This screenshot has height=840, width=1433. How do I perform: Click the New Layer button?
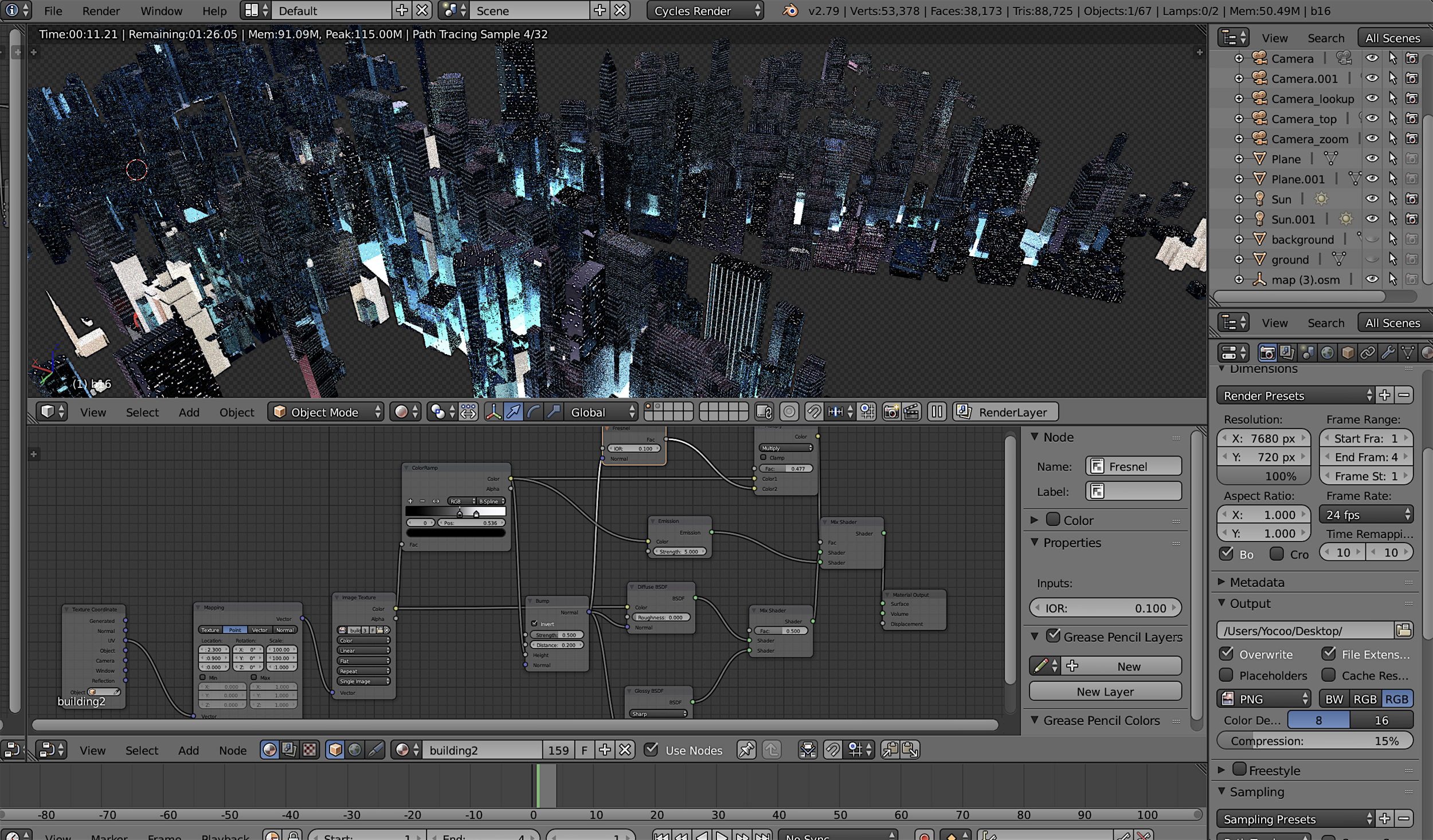tap(1105, 692)
